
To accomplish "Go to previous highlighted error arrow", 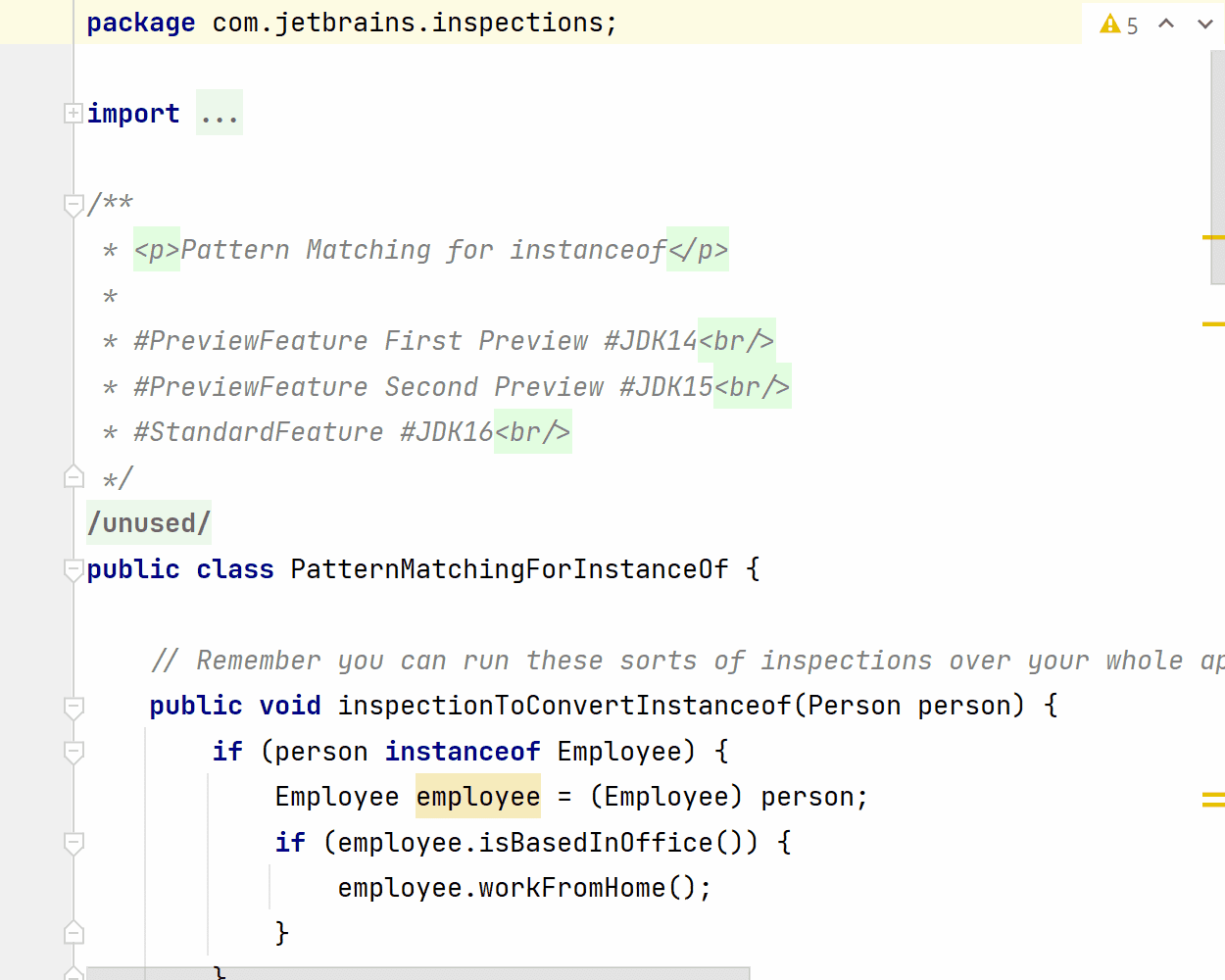I will click(x=1166, y=24).
